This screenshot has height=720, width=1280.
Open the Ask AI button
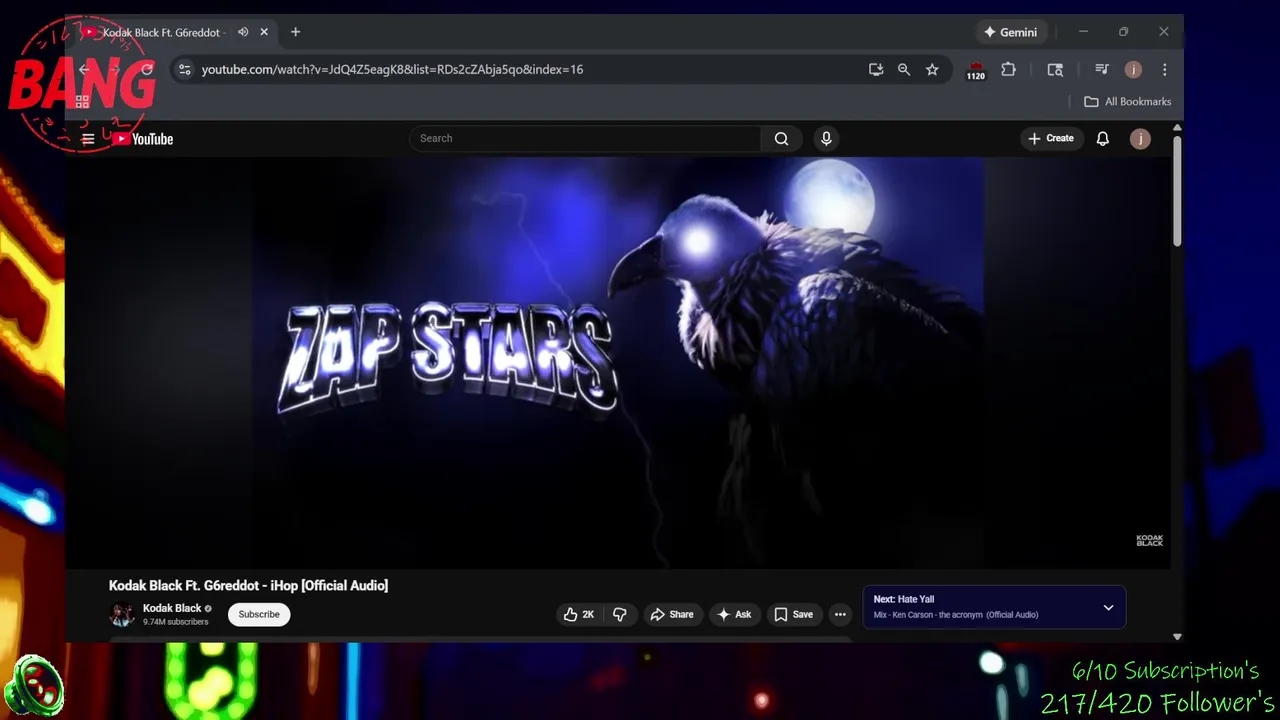coord(734,614)
